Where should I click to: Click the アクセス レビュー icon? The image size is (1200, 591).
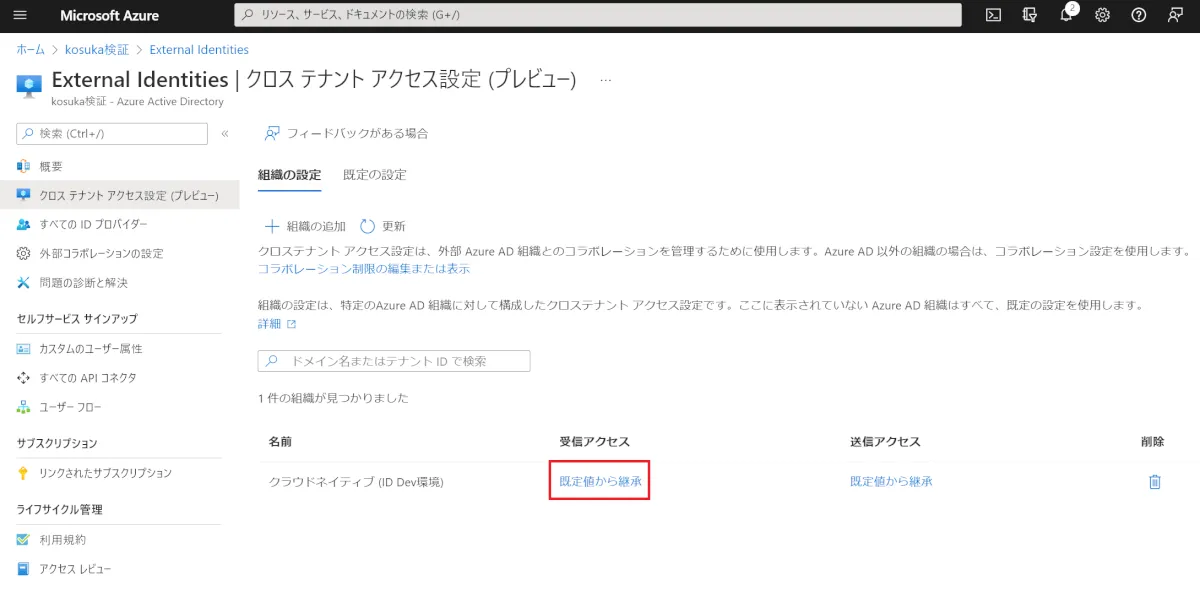point(24,569)
